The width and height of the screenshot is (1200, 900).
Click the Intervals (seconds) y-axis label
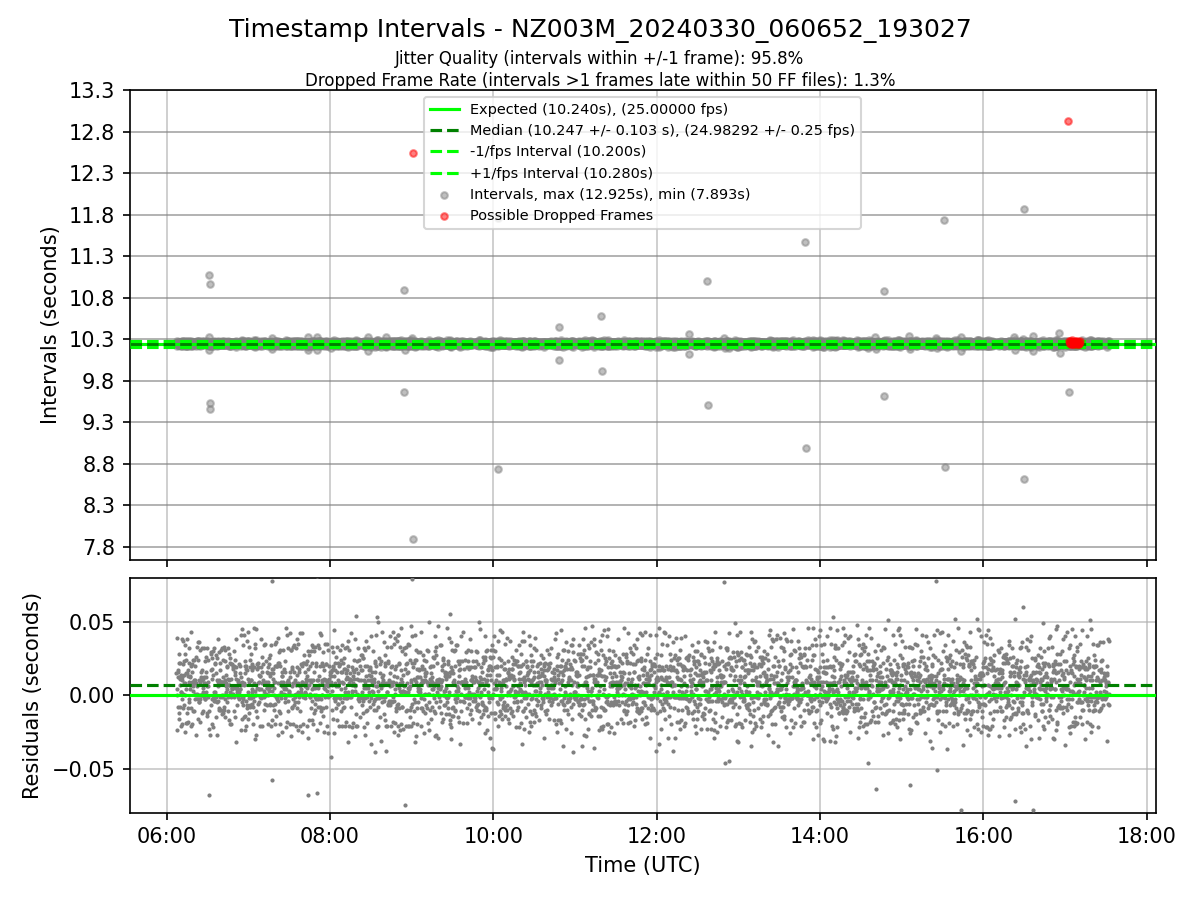coord(50,325)
